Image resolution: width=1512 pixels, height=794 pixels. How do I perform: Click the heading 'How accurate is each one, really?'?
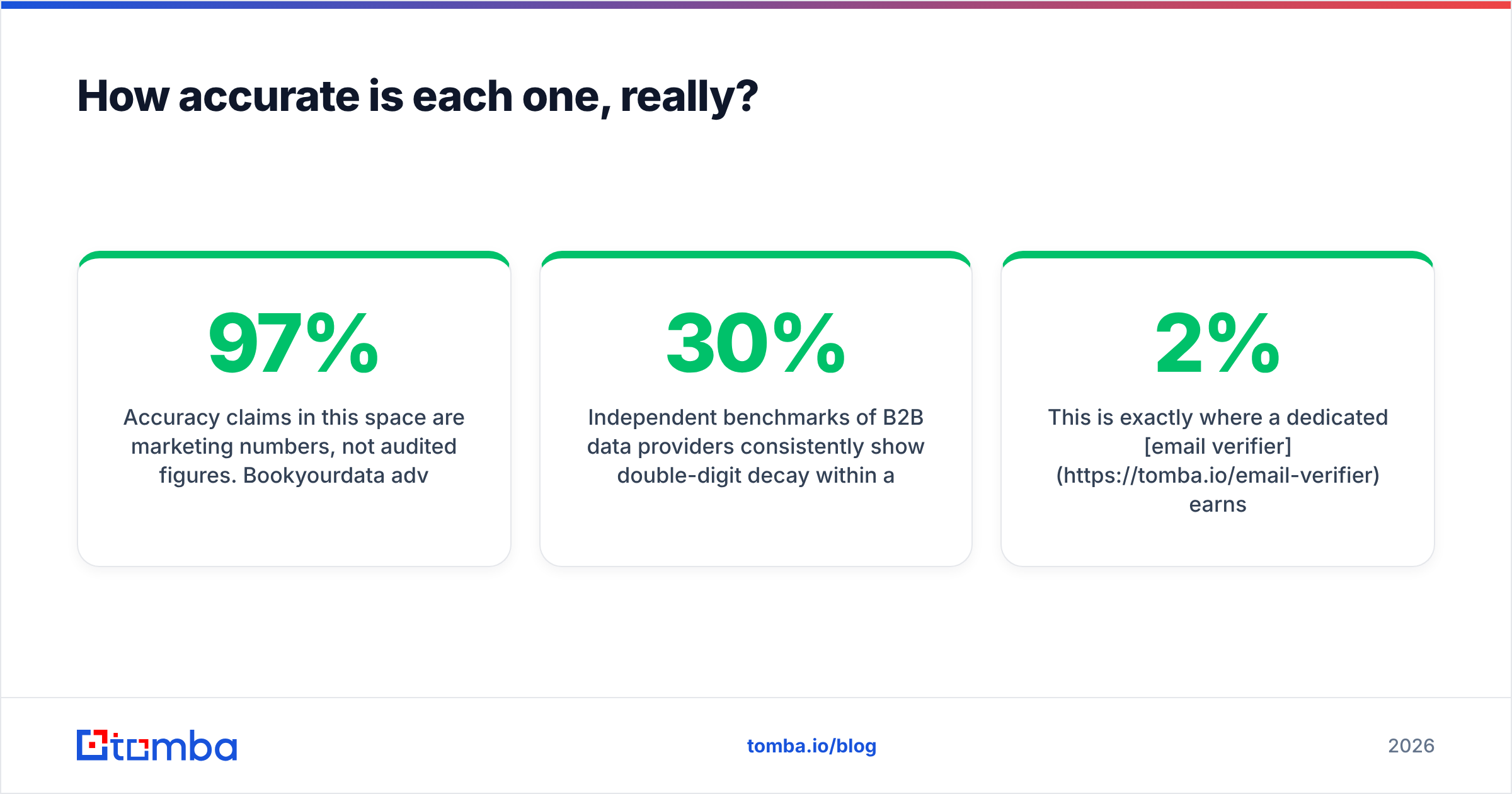coord(418,96)
